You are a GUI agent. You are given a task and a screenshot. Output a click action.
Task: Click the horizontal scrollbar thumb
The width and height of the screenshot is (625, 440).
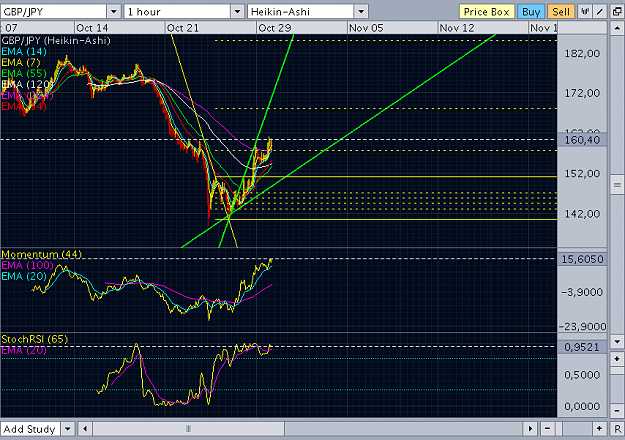point(188,429)
